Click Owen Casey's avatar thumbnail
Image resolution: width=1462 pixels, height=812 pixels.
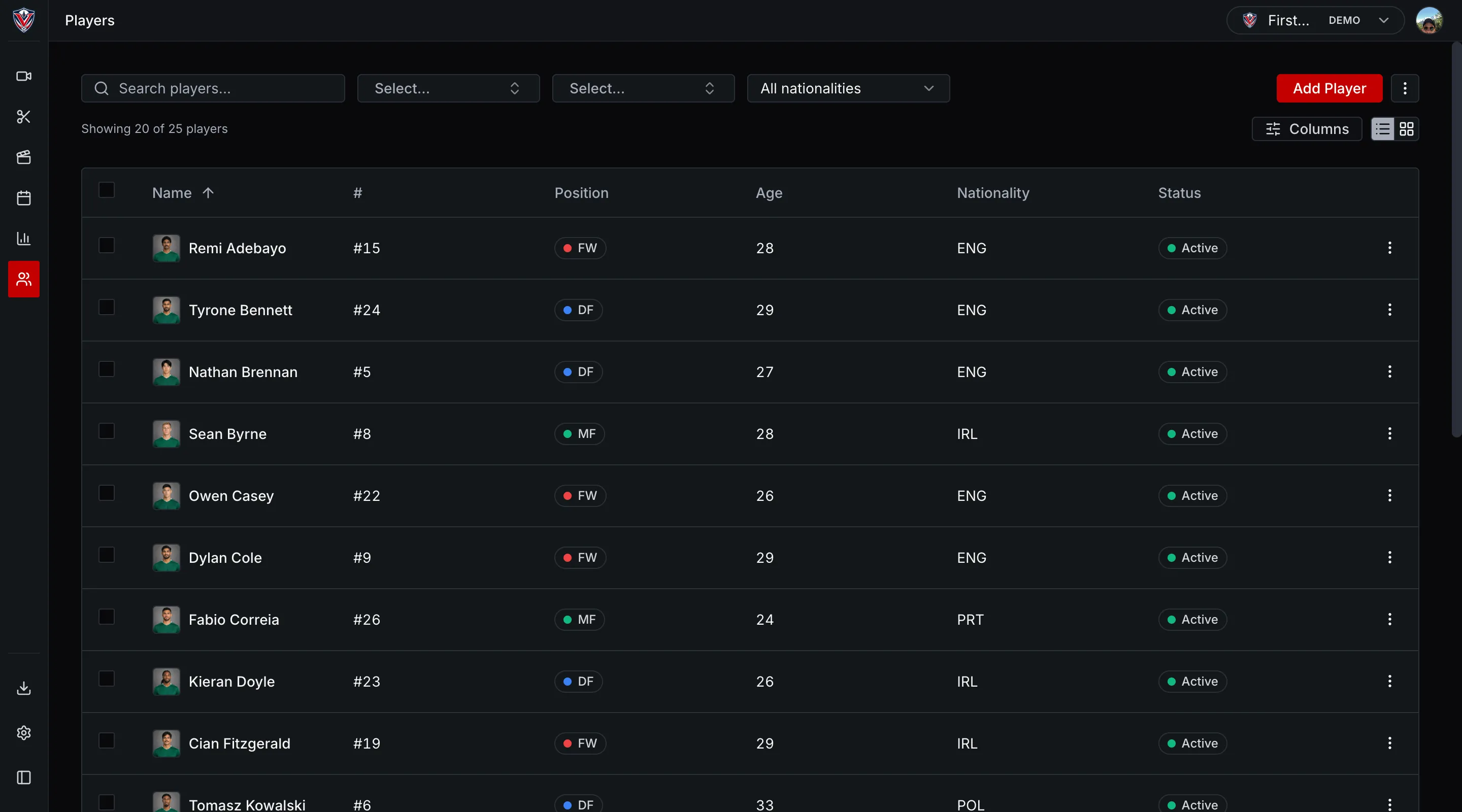tap(167, 496)
